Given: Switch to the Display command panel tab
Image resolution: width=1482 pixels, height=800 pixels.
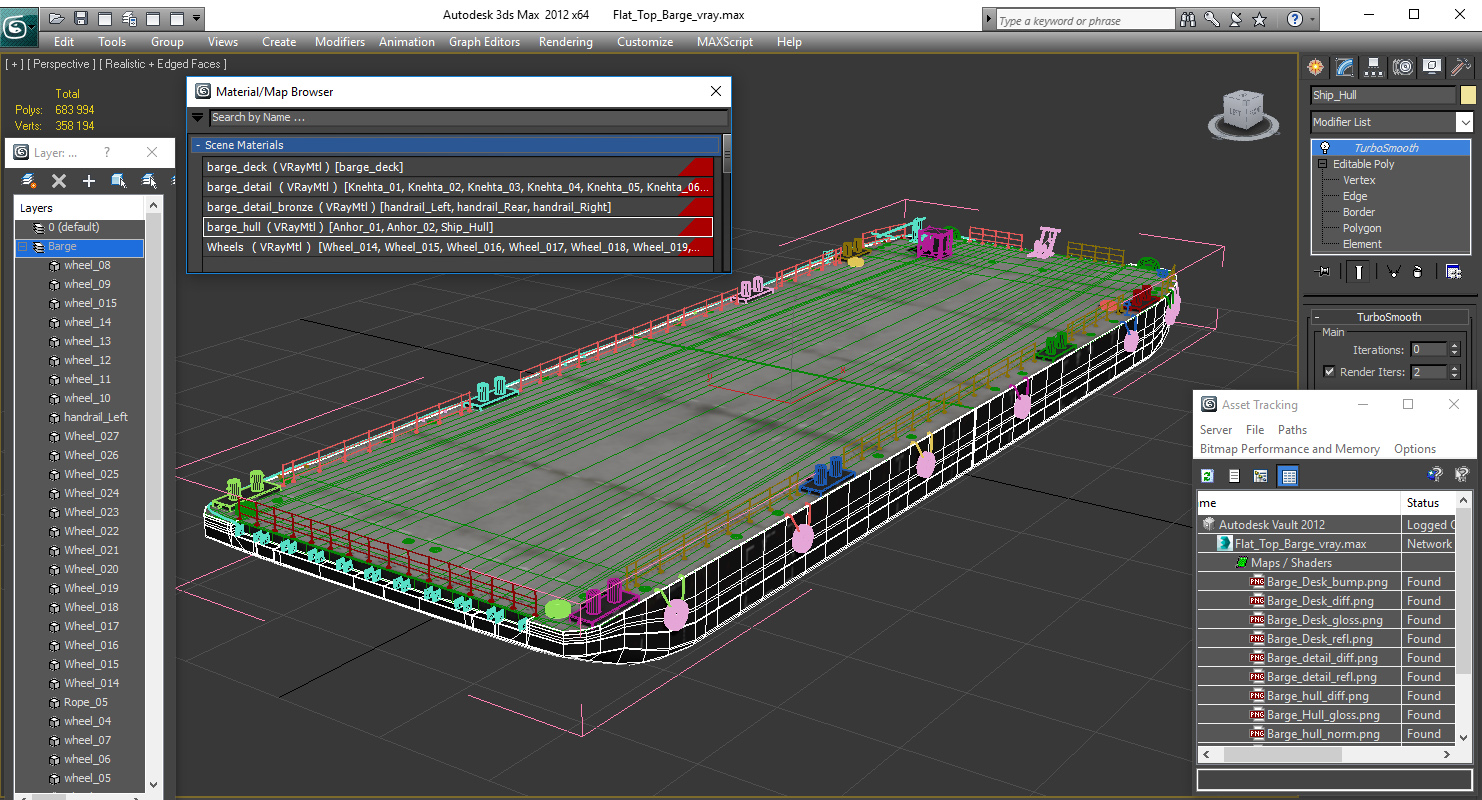Looking at the screenshot, I should pyautogui.click(x=1432, y=67).
